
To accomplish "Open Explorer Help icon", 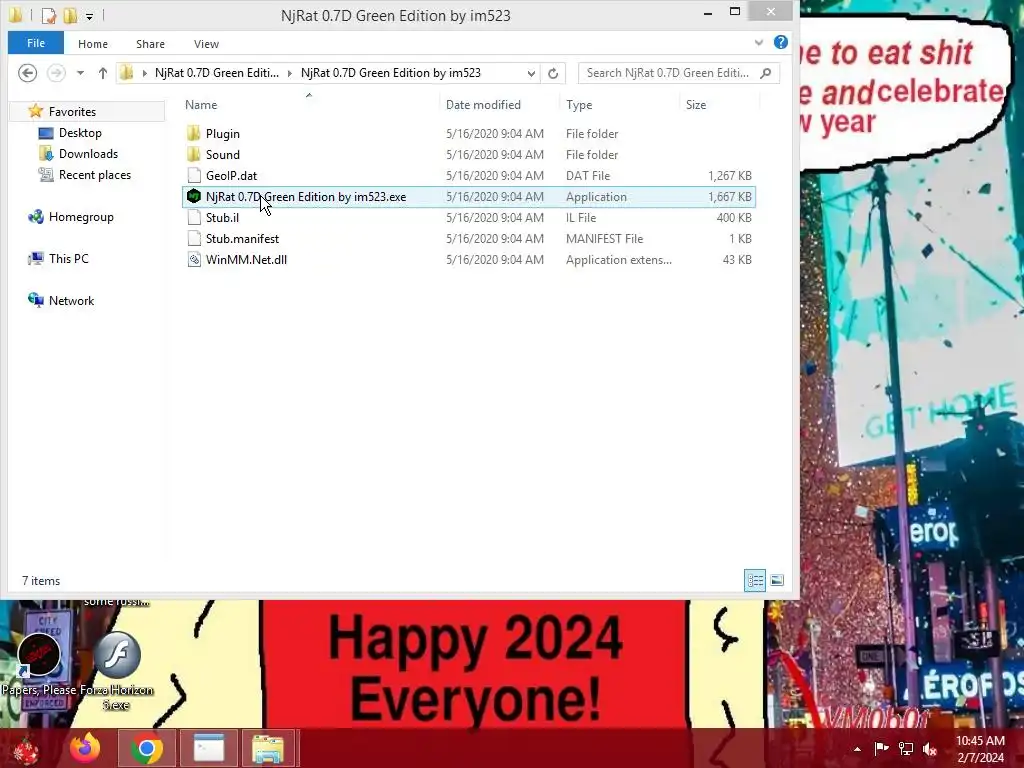I will click(780, 42).
